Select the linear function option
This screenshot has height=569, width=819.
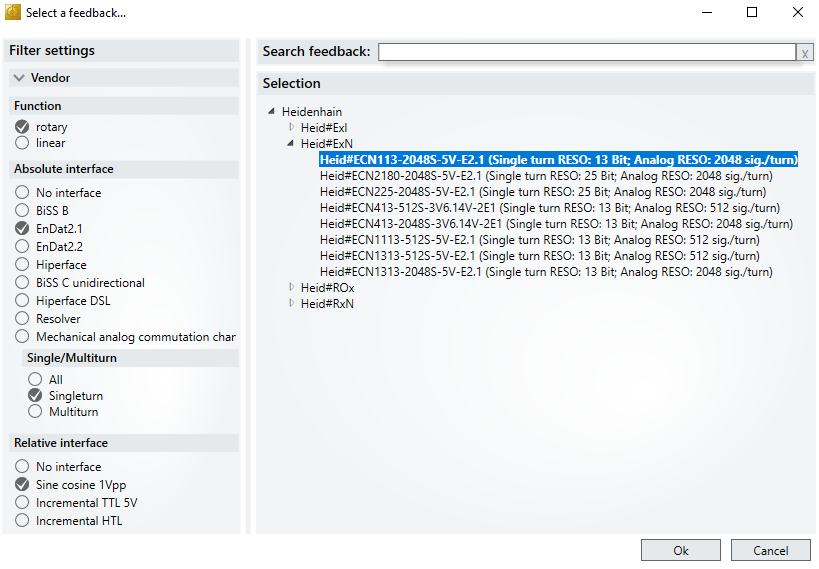(22, 143)
